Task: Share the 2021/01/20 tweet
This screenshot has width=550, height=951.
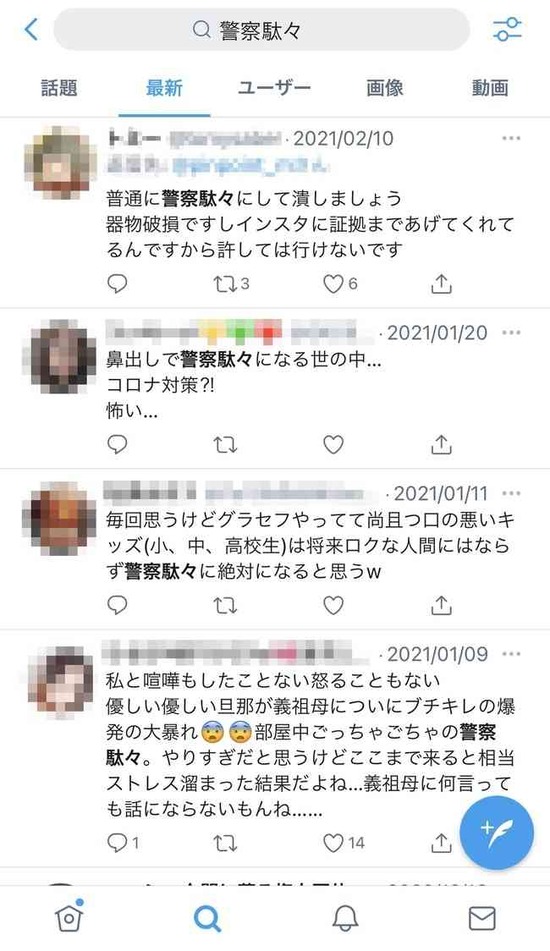Action: pos(441,445)
